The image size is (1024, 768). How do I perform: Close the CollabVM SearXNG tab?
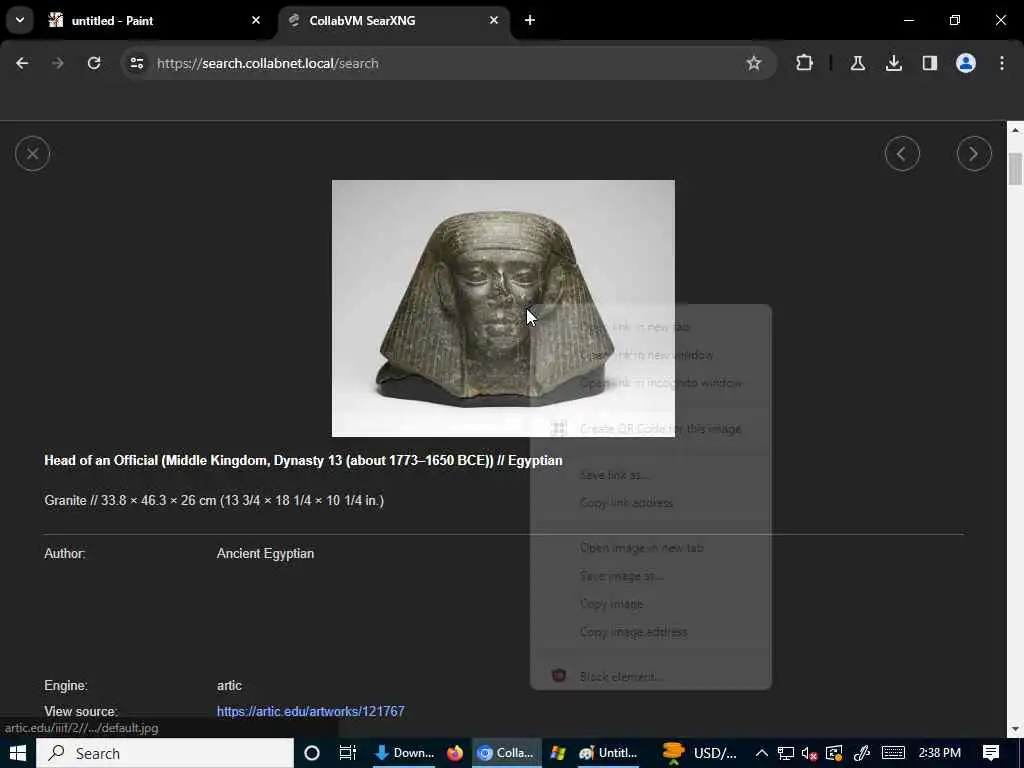click(x=494, y=20)
